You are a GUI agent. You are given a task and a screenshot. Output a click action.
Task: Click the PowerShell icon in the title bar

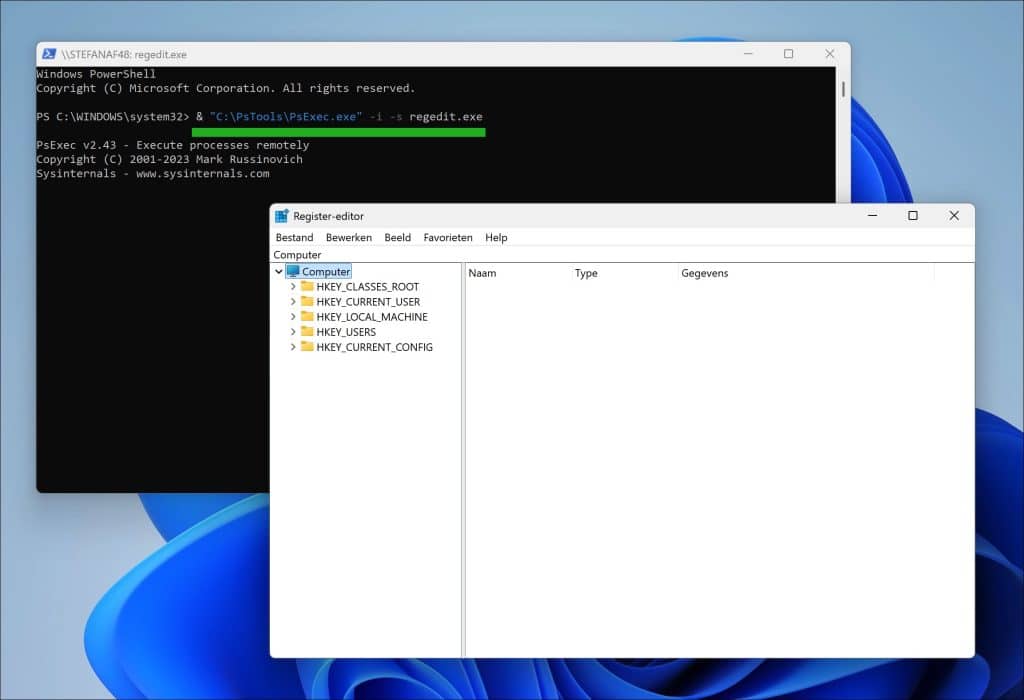(49, 54)
